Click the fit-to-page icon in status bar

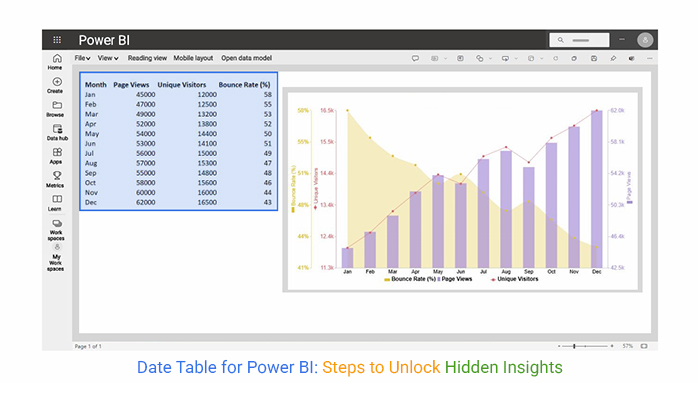tap(644, 346)
